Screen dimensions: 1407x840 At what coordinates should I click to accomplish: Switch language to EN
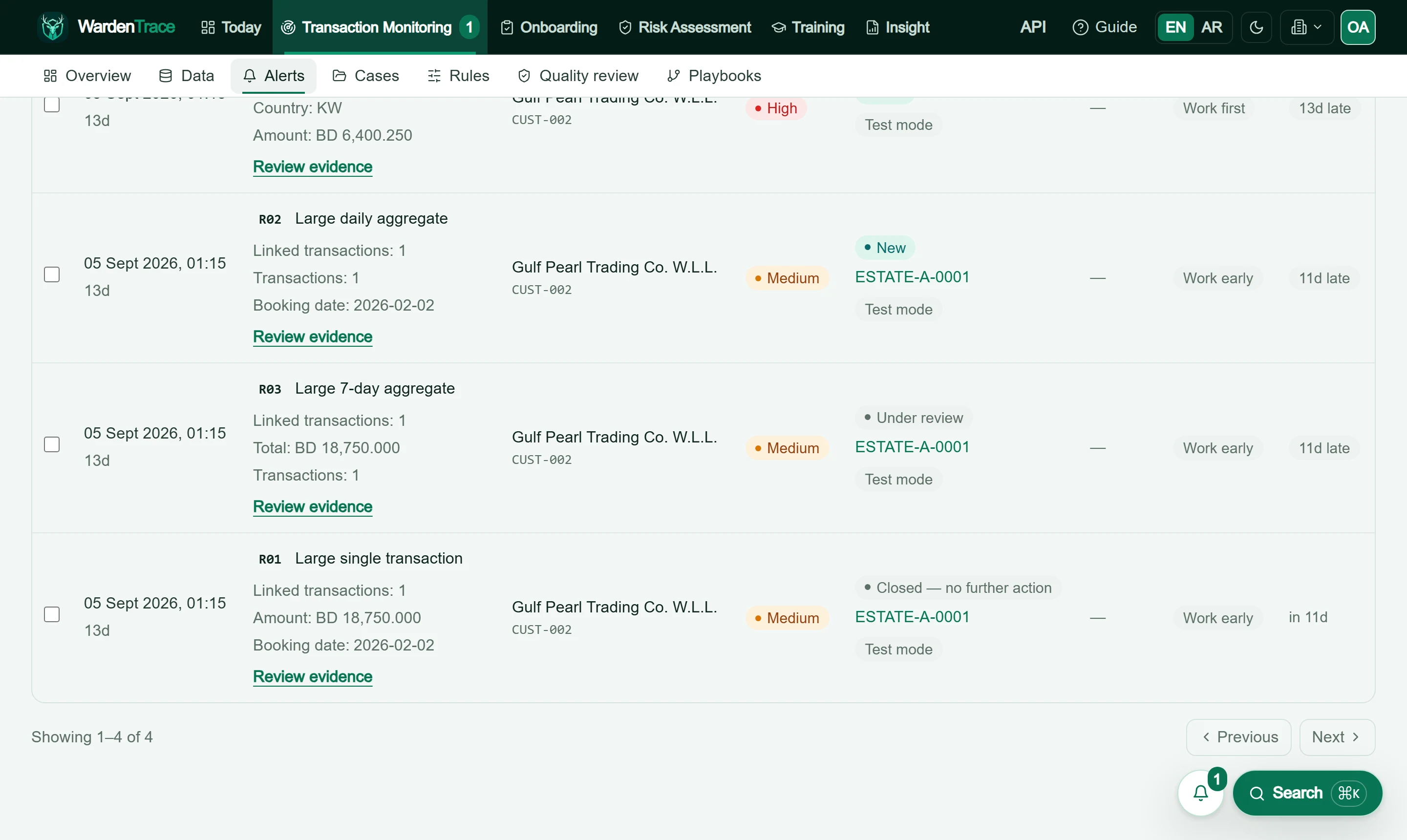click(x=1175, y=27)
